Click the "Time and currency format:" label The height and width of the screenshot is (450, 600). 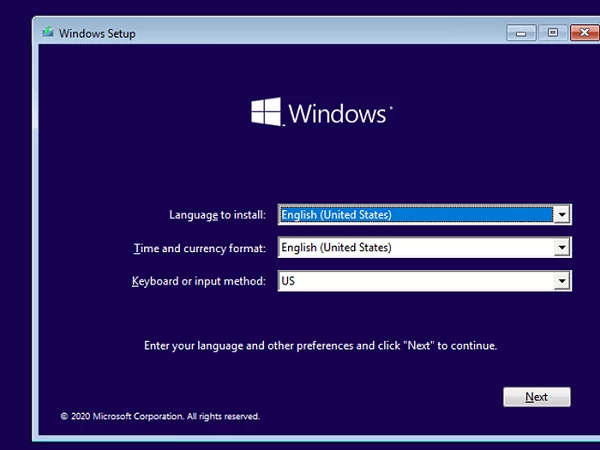click(x=199, y=248)
